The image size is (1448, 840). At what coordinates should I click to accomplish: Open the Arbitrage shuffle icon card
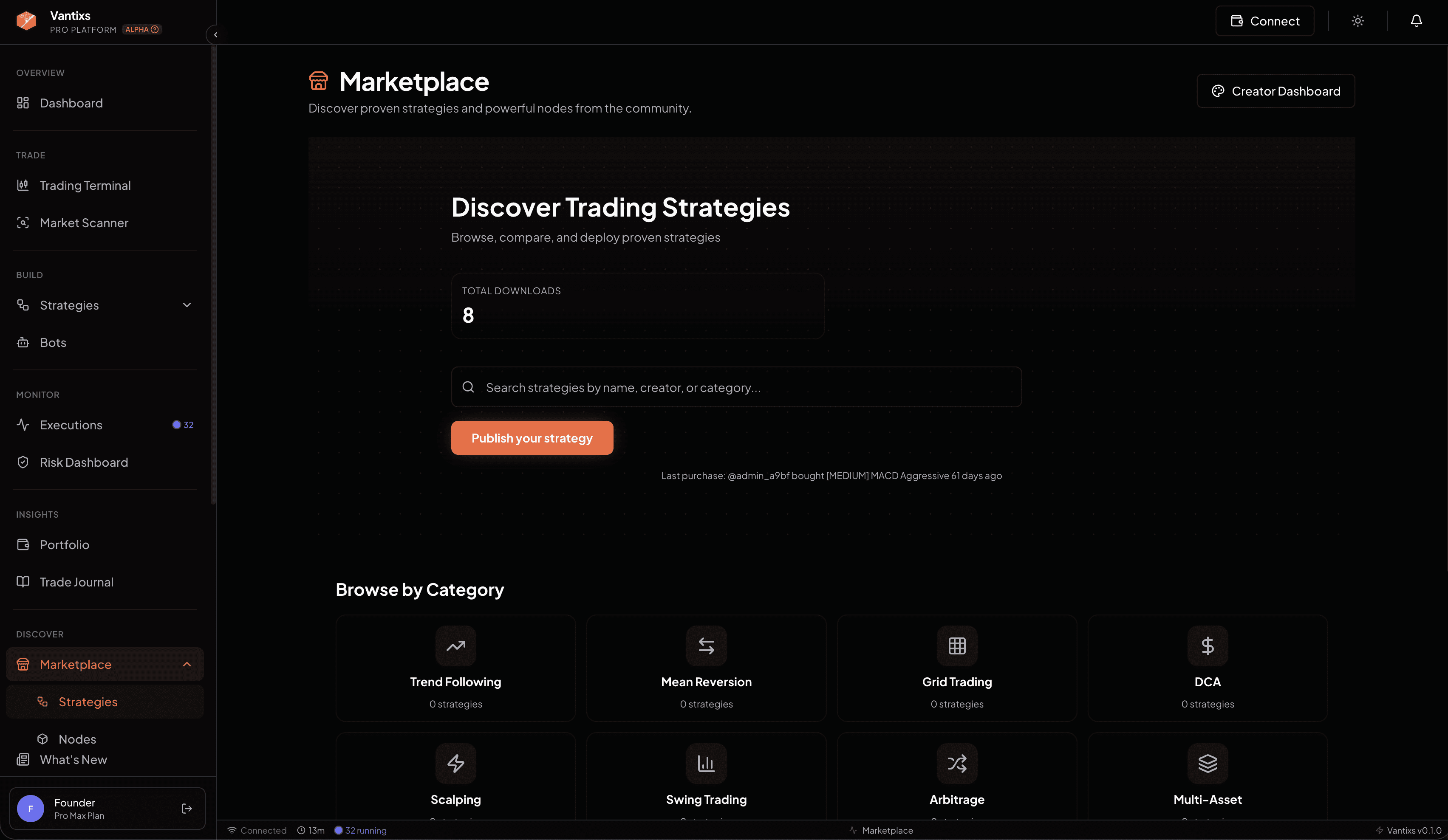pos(957,764)
